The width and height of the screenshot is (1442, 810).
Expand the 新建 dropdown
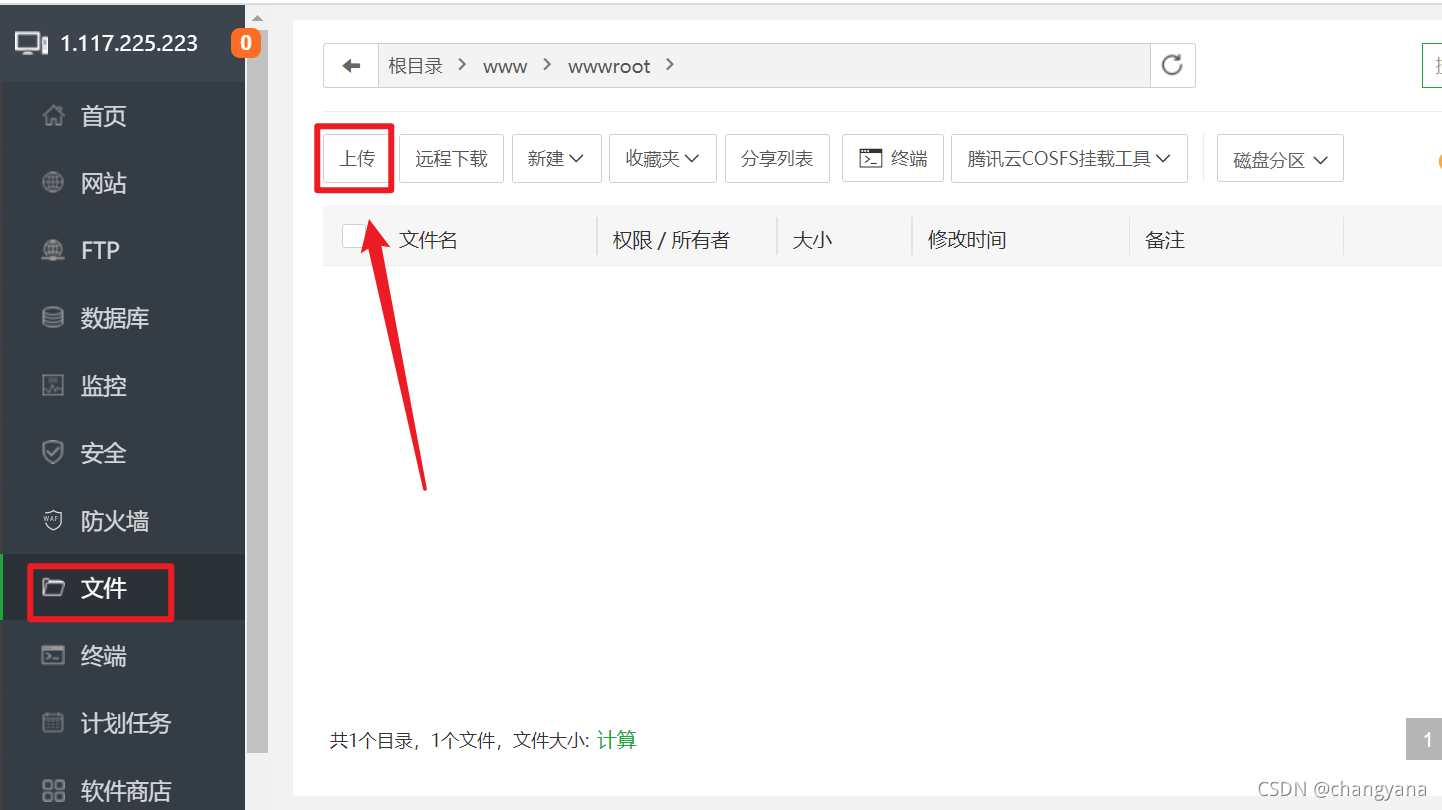[x=556, y=158]
